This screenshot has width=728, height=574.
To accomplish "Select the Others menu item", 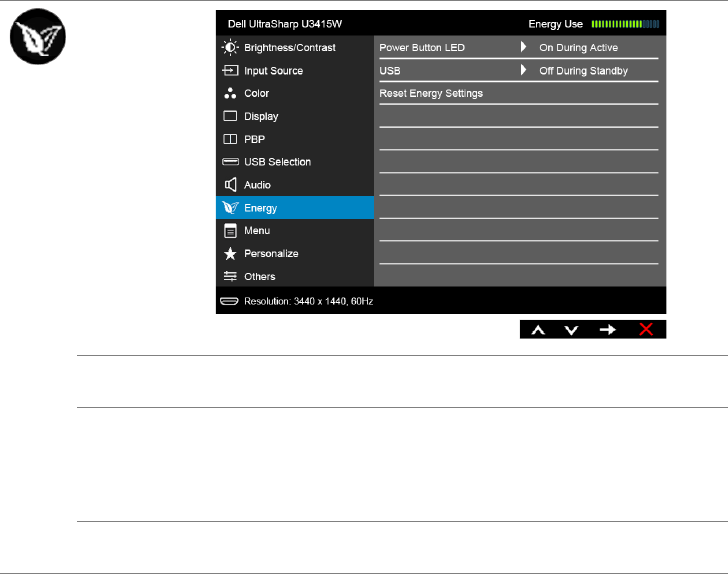I will click(x=295, y=276).
